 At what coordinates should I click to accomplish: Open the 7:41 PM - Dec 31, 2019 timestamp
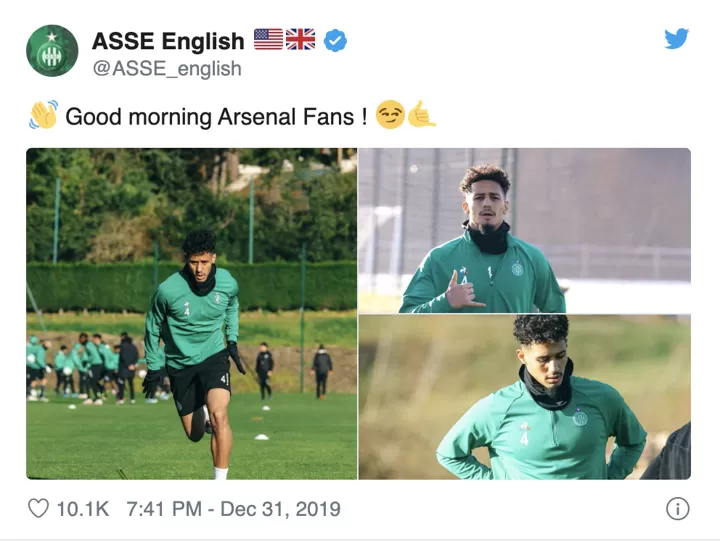tap(233, 509)
